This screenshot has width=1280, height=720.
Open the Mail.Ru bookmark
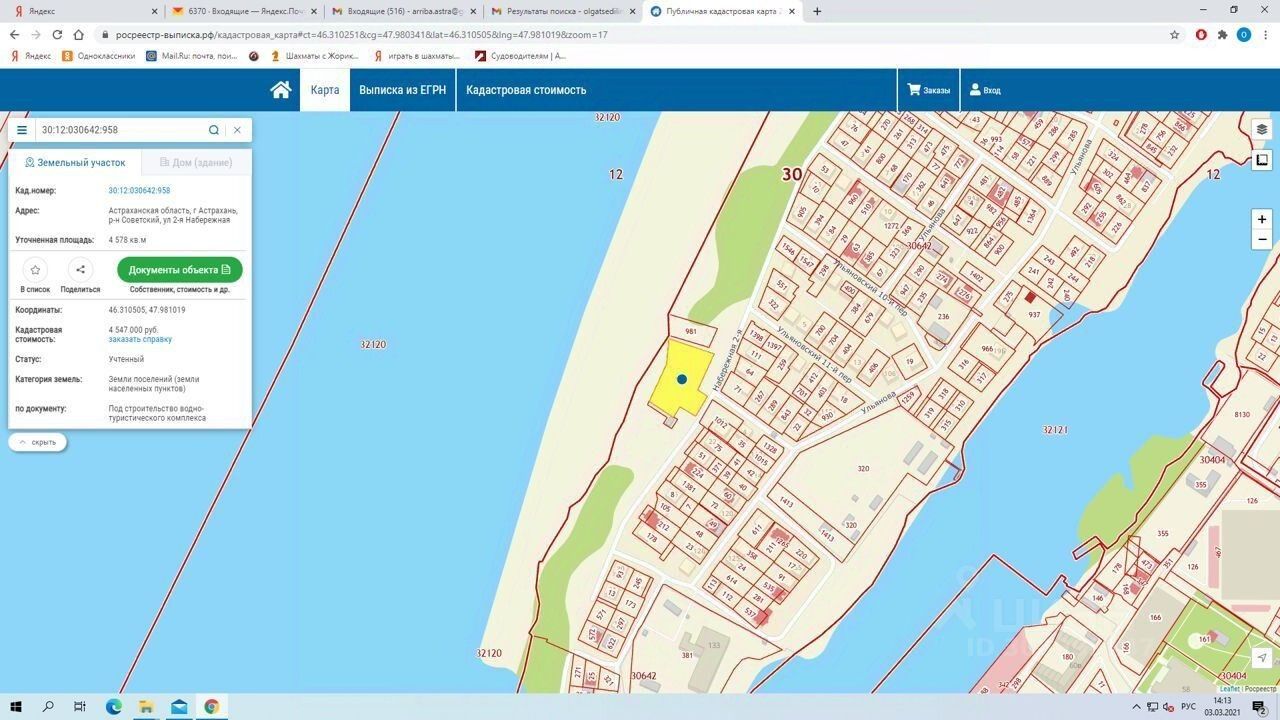[x=192, y=56]
